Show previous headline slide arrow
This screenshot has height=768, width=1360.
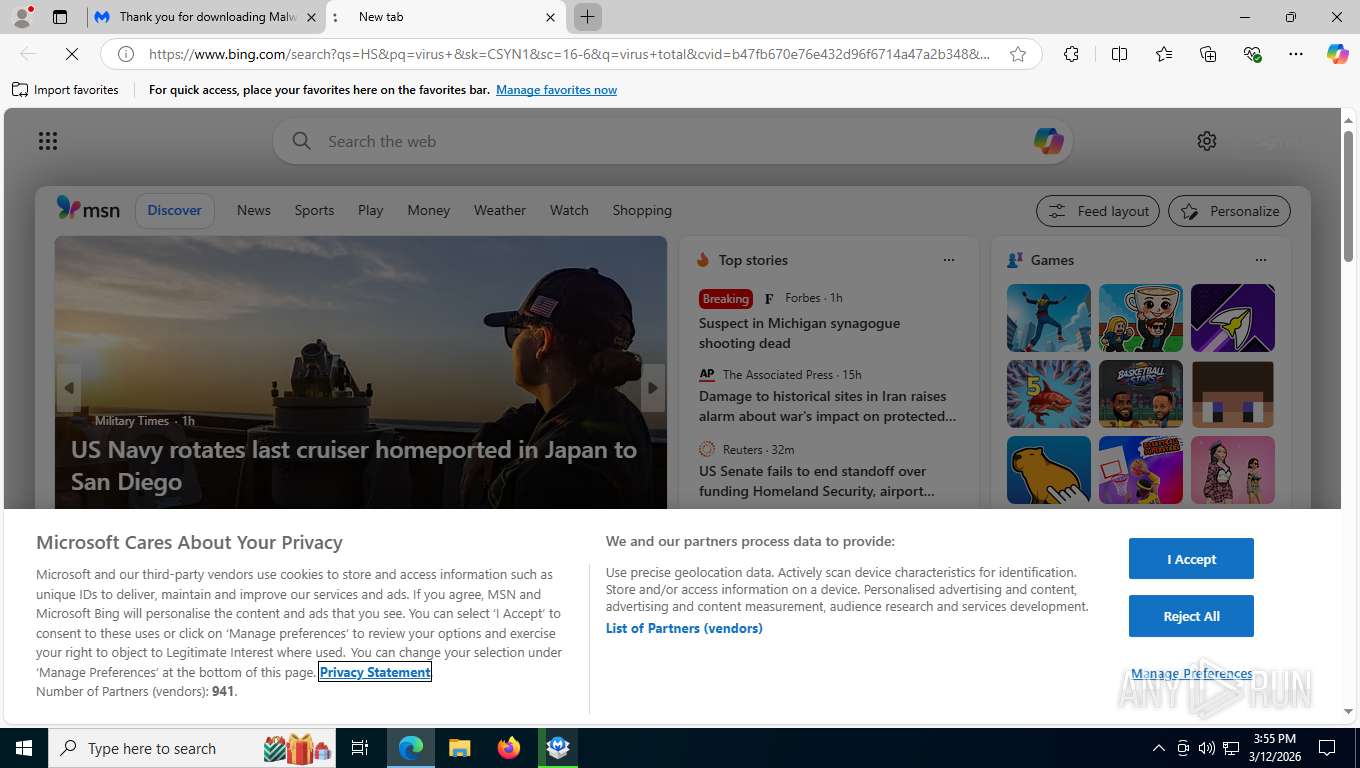click(69, 388)
